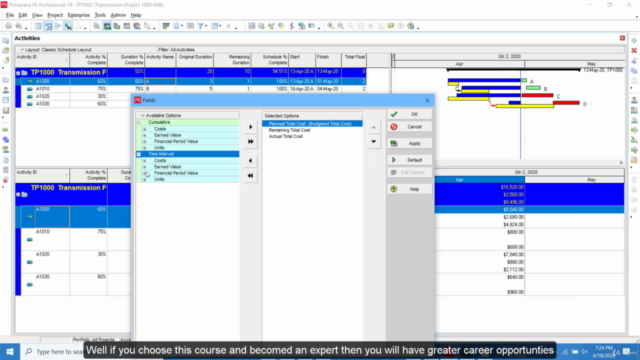Image resolution: width=640 pixels, height=360 pixels.
Task: Remove all fields with double left arrow
Action: pos(251,176)
